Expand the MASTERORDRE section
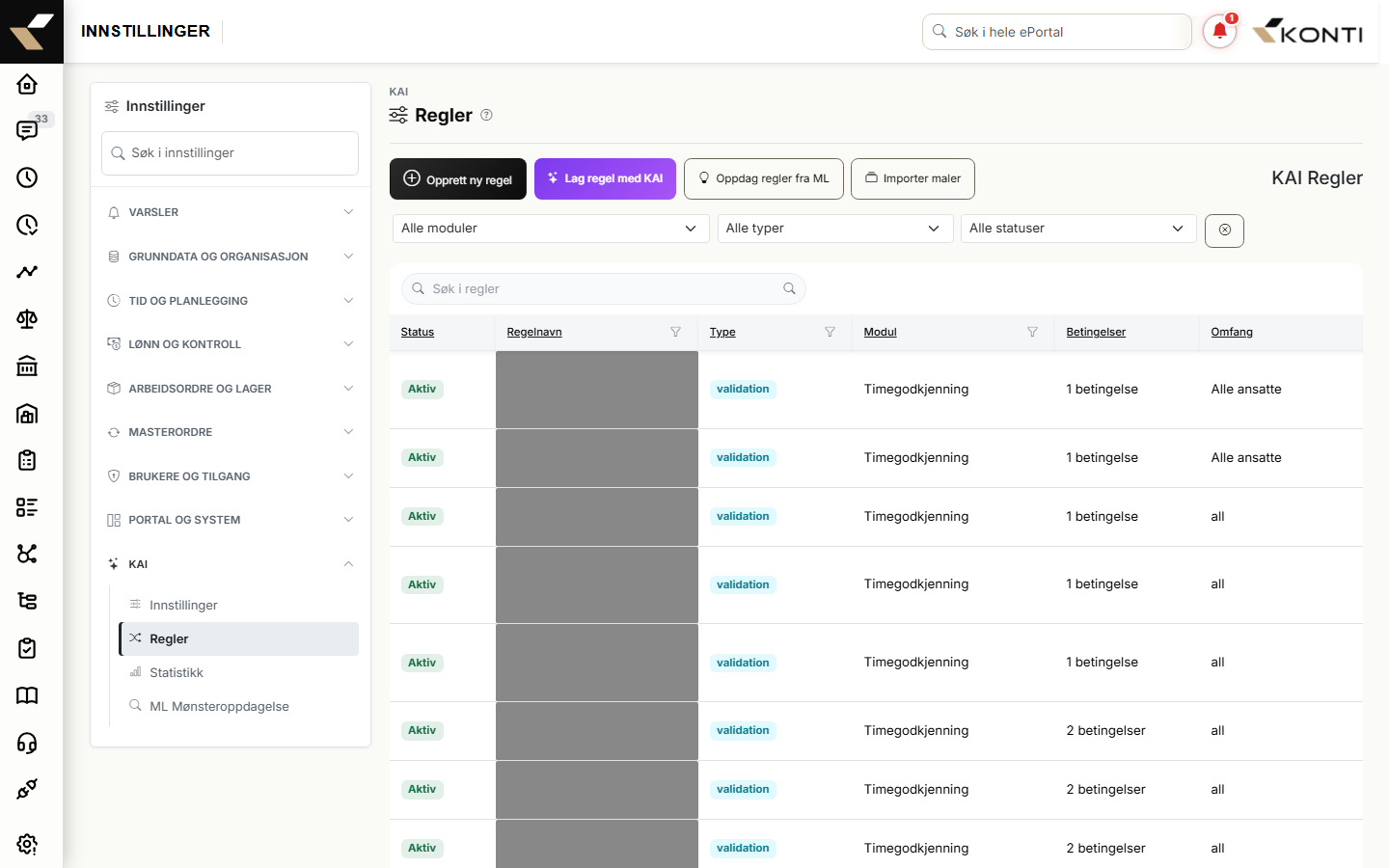Image resolution: width=1389 pixels, height=868 pixels. click(x=231, y=432)
